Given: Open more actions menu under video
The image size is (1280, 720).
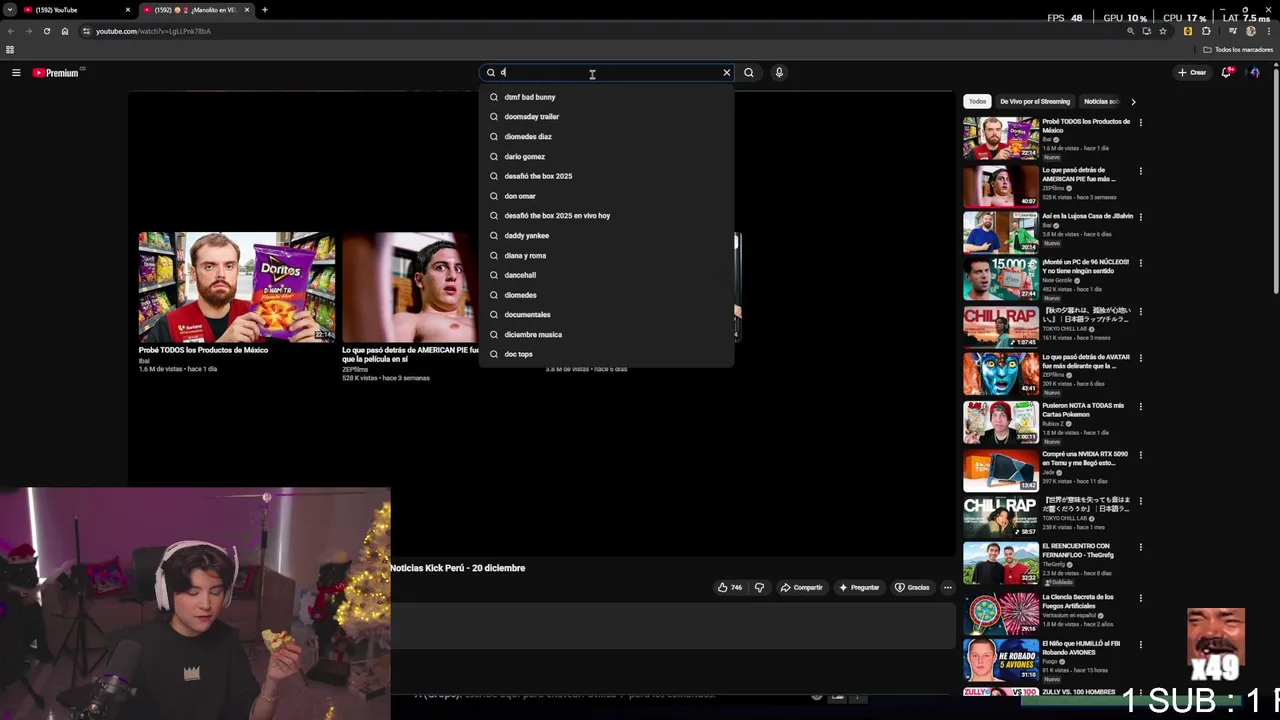Looking at the screenshot, I should [x=947, y=588].
